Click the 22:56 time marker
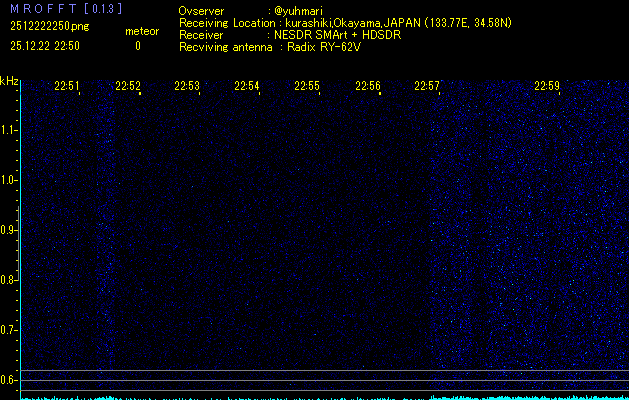Screen dimensions: 629x400 coord(367,86)
